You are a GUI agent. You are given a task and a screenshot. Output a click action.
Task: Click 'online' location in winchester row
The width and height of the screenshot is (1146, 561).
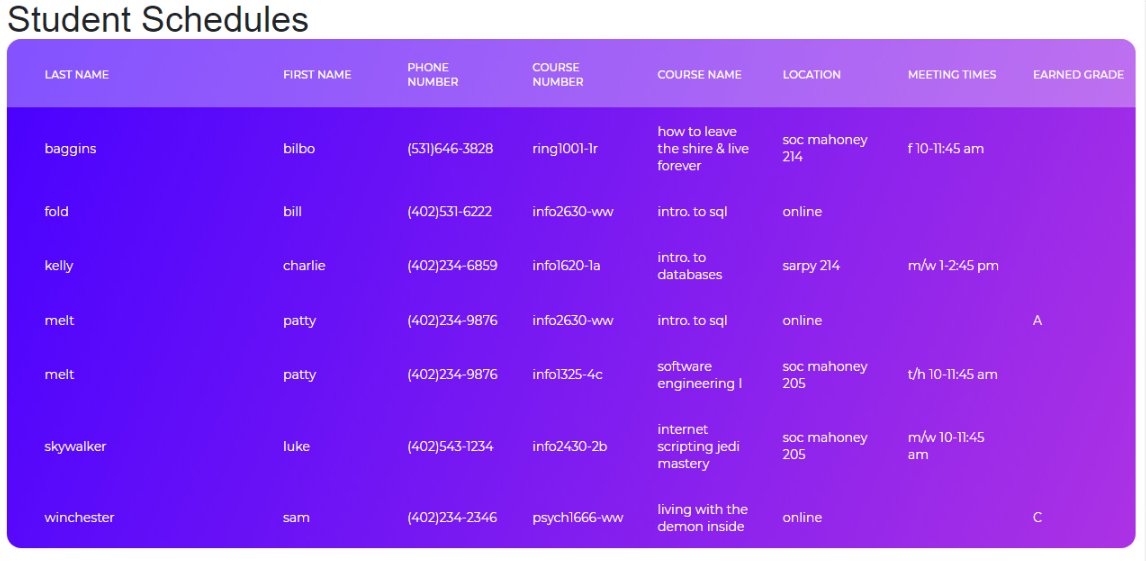(x=802, y=518)
